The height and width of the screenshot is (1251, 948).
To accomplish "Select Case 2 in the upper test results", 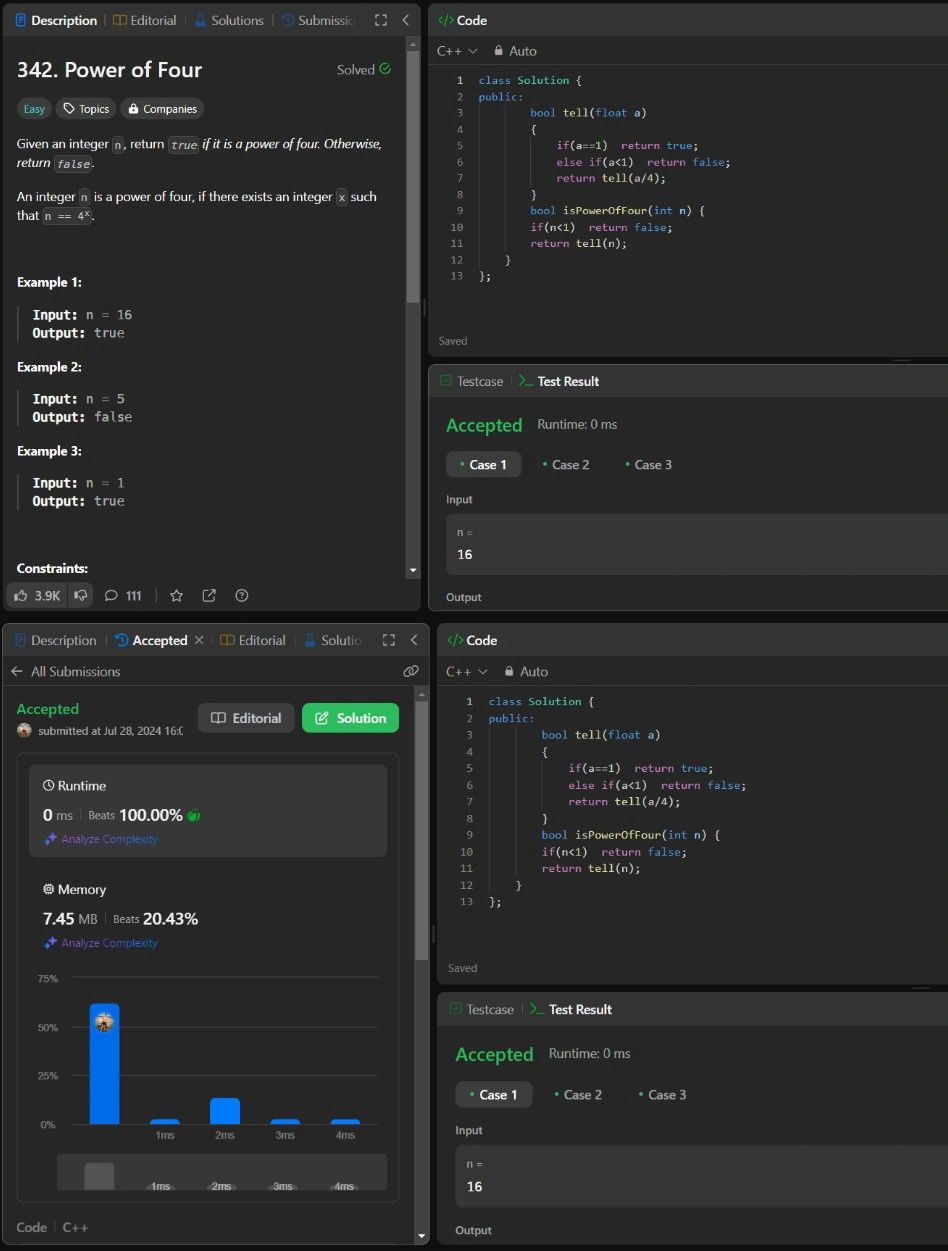I will tap(566, 464).
